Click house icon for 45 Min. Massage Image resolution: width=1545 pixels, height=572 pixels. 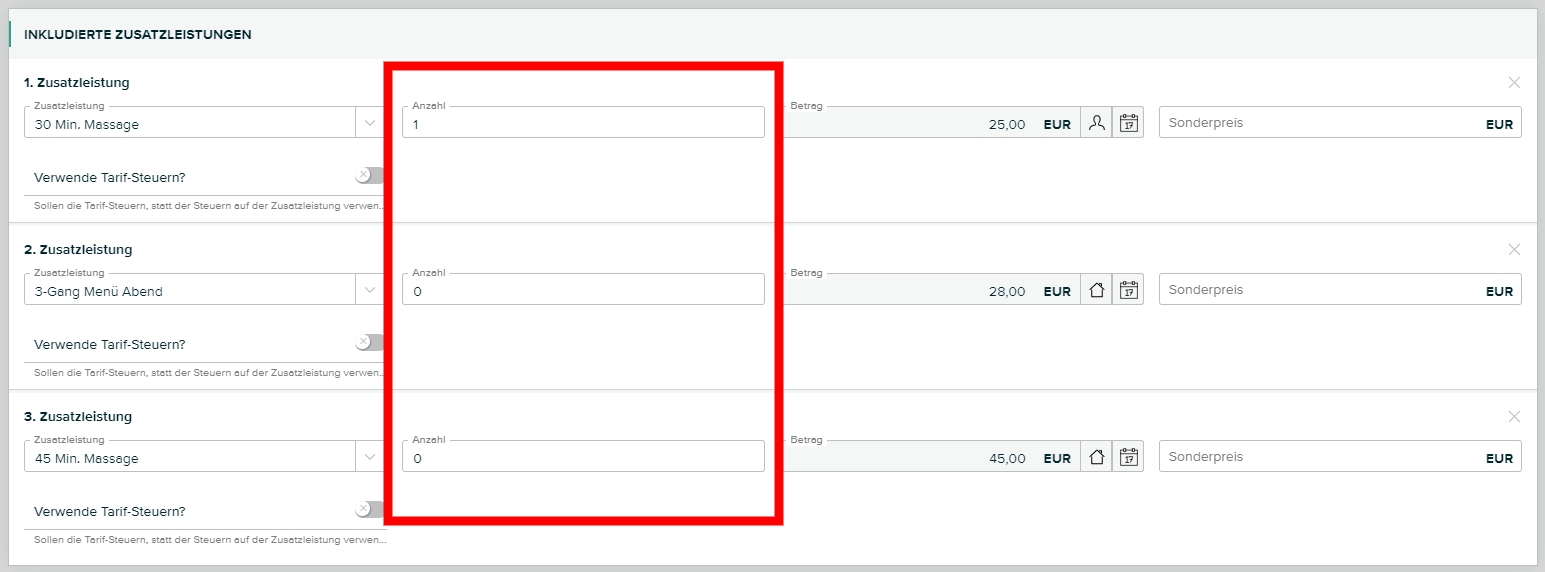pyautogui.click(x=1097, y=458)
